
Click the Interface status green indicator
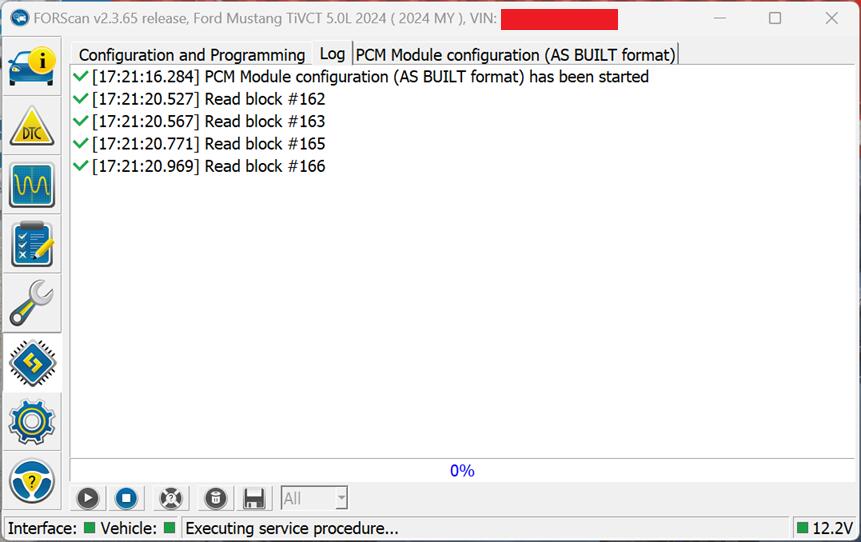click(x=89, y=528)
